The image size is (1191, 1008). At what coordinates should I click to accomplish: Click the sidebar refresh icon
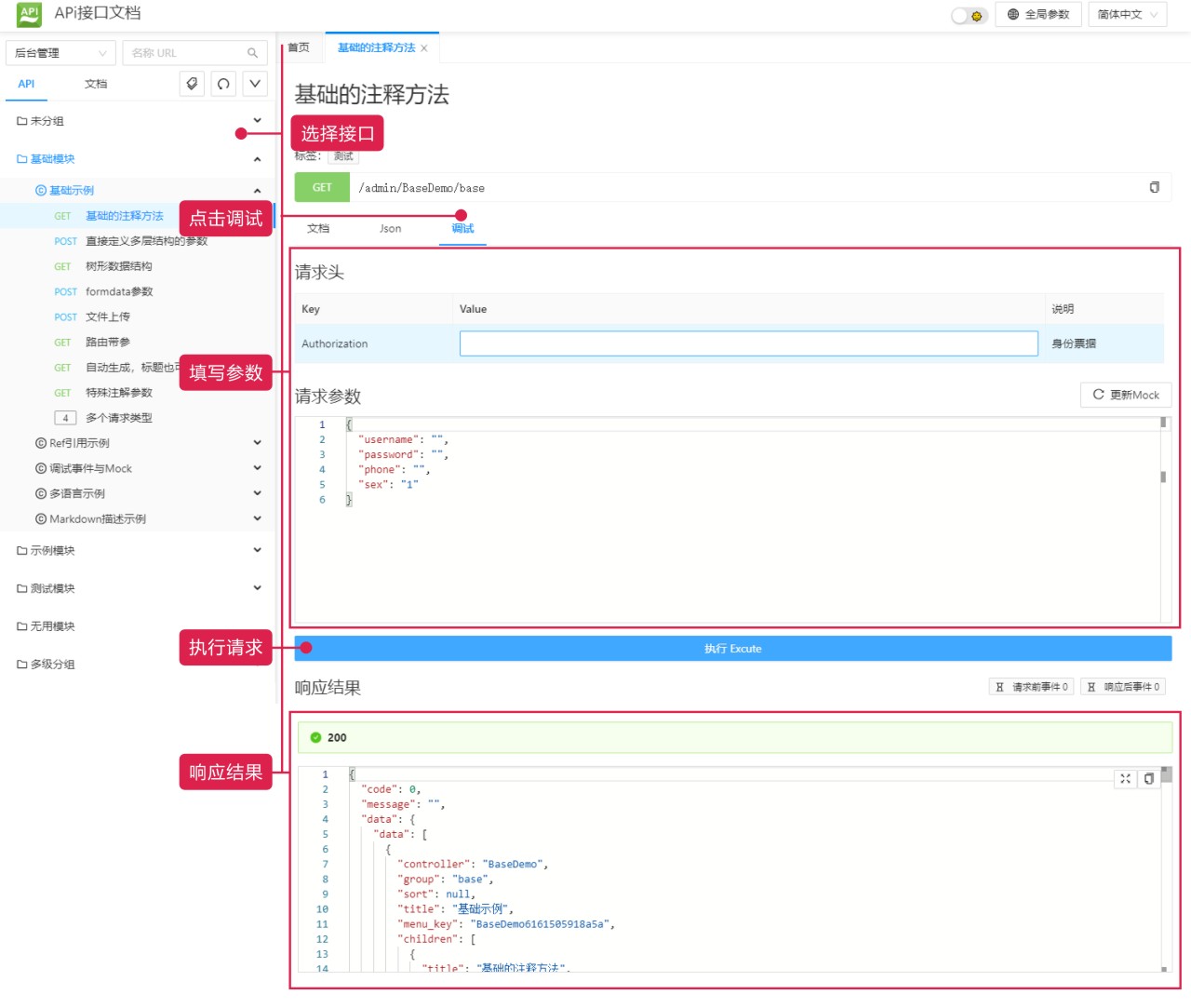click(223, 84)
